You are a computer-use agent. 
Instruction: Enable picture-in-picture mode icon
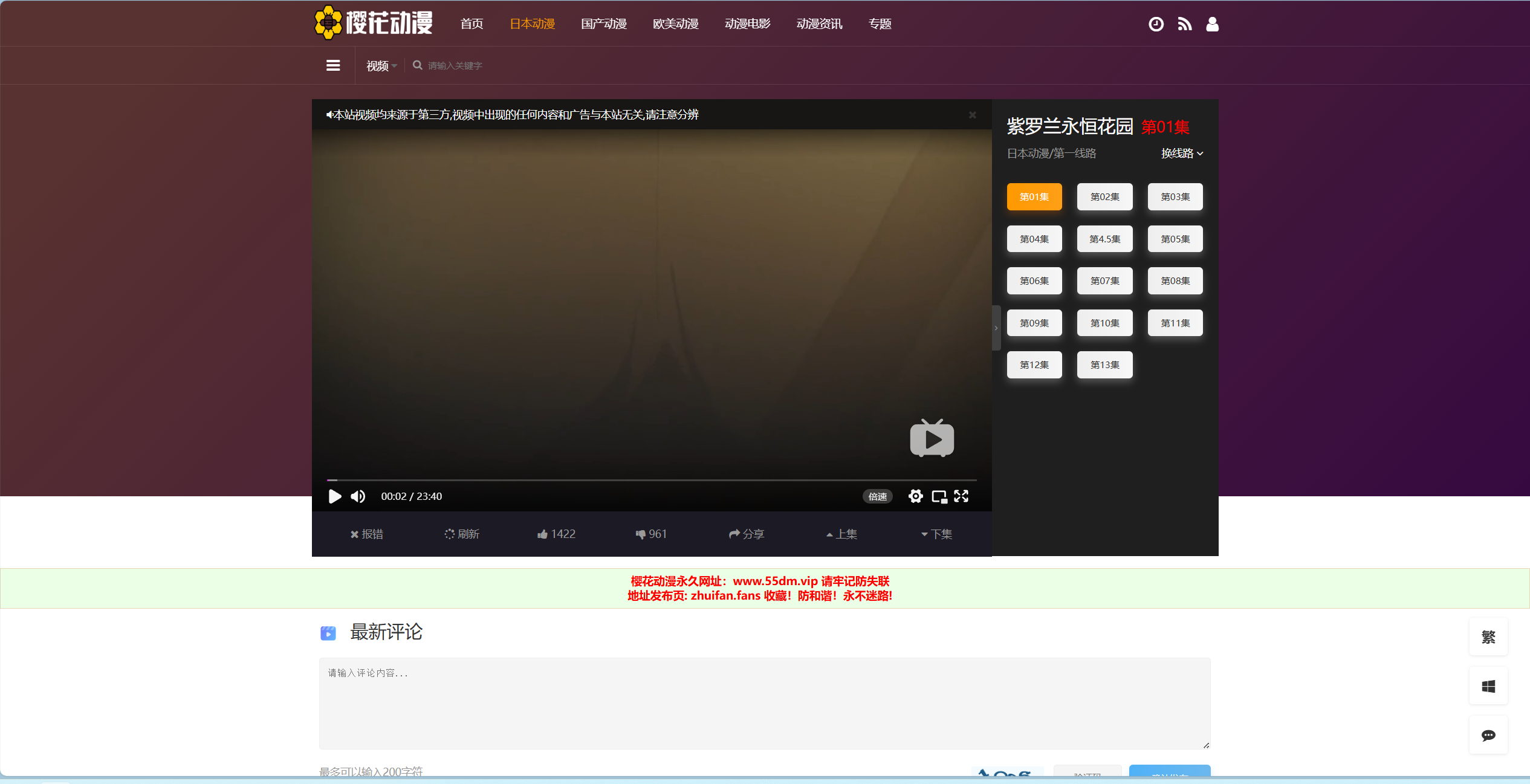[x=939, y=496]
